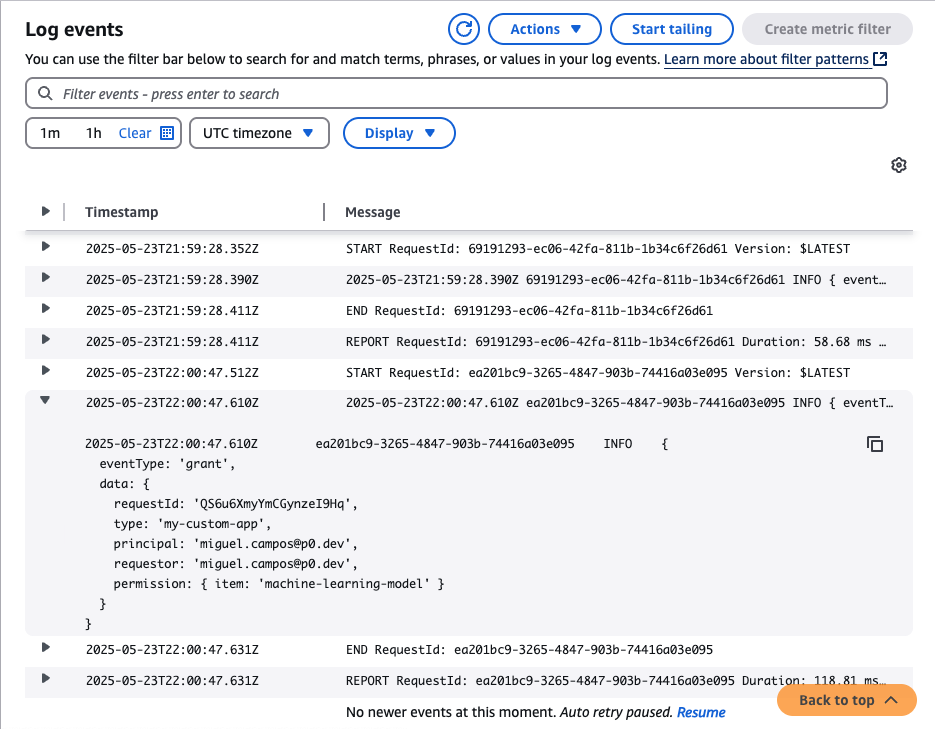Click the external link icon beside filter patterns
This screenshot has width=935, height=729.
880,60
